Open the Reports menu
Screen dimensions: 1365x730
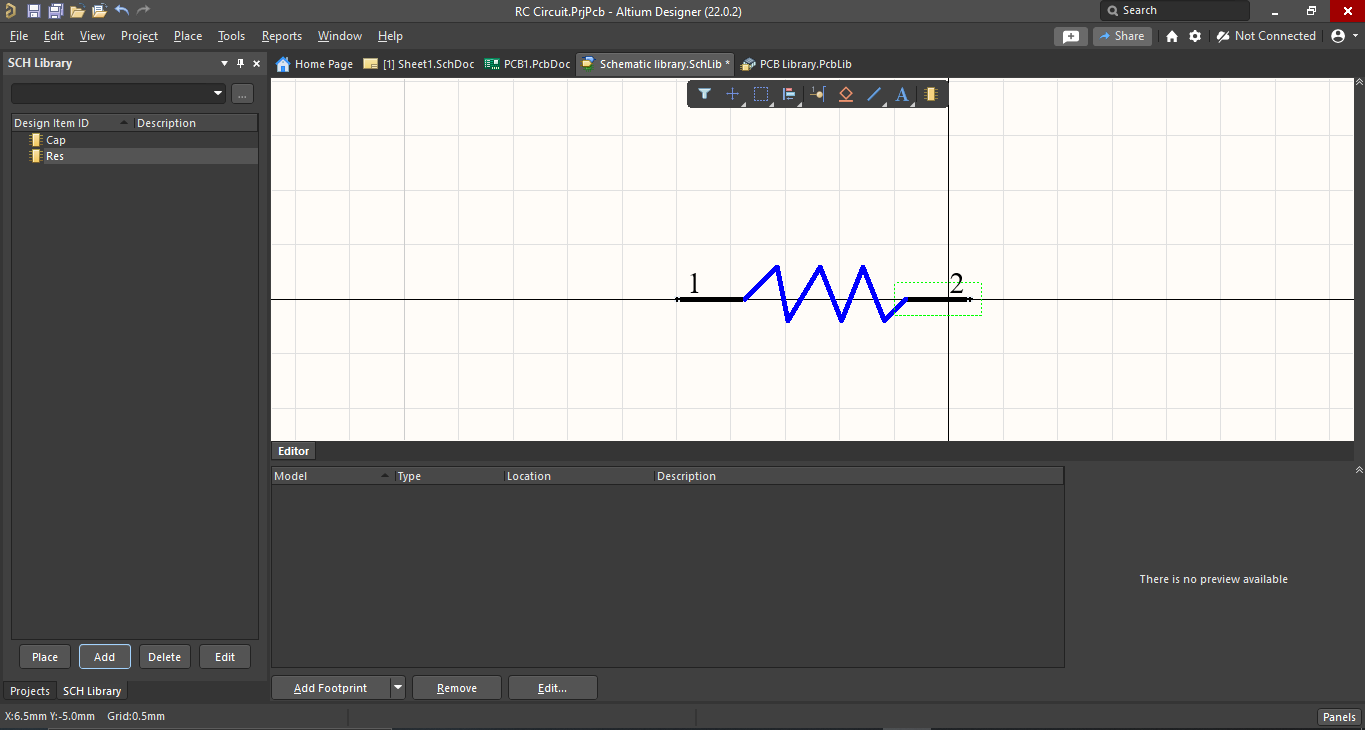point(282,36)
